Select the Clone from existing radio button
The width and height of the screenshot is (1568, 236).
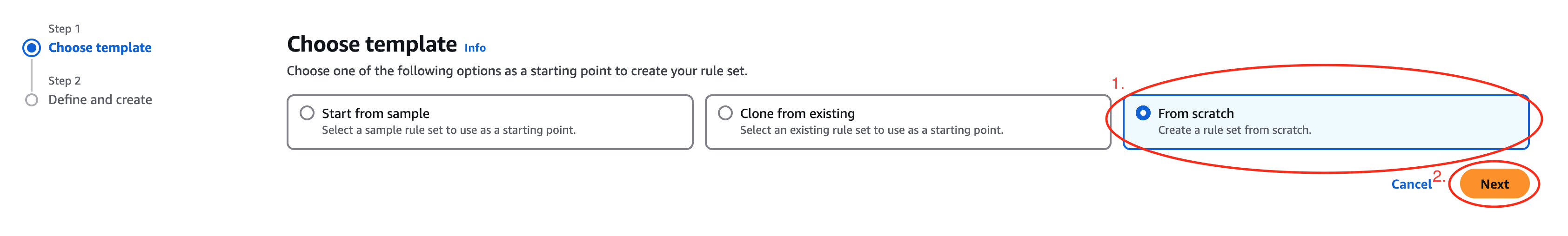point(725,113)
